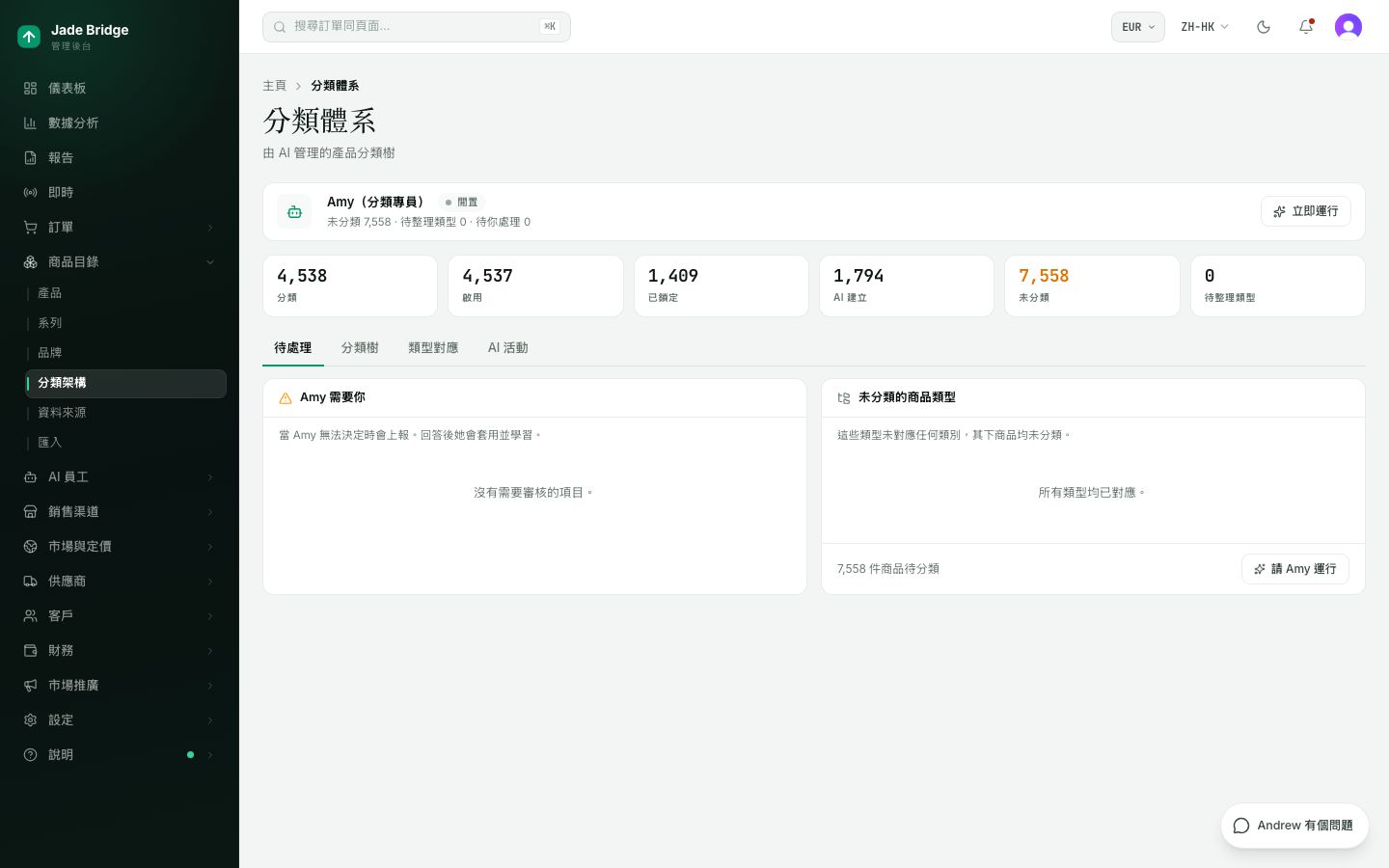Collapse the 商品目錄 sidebar section
This screenshot has width=1389, height=868.
click(x=120, y=261)
